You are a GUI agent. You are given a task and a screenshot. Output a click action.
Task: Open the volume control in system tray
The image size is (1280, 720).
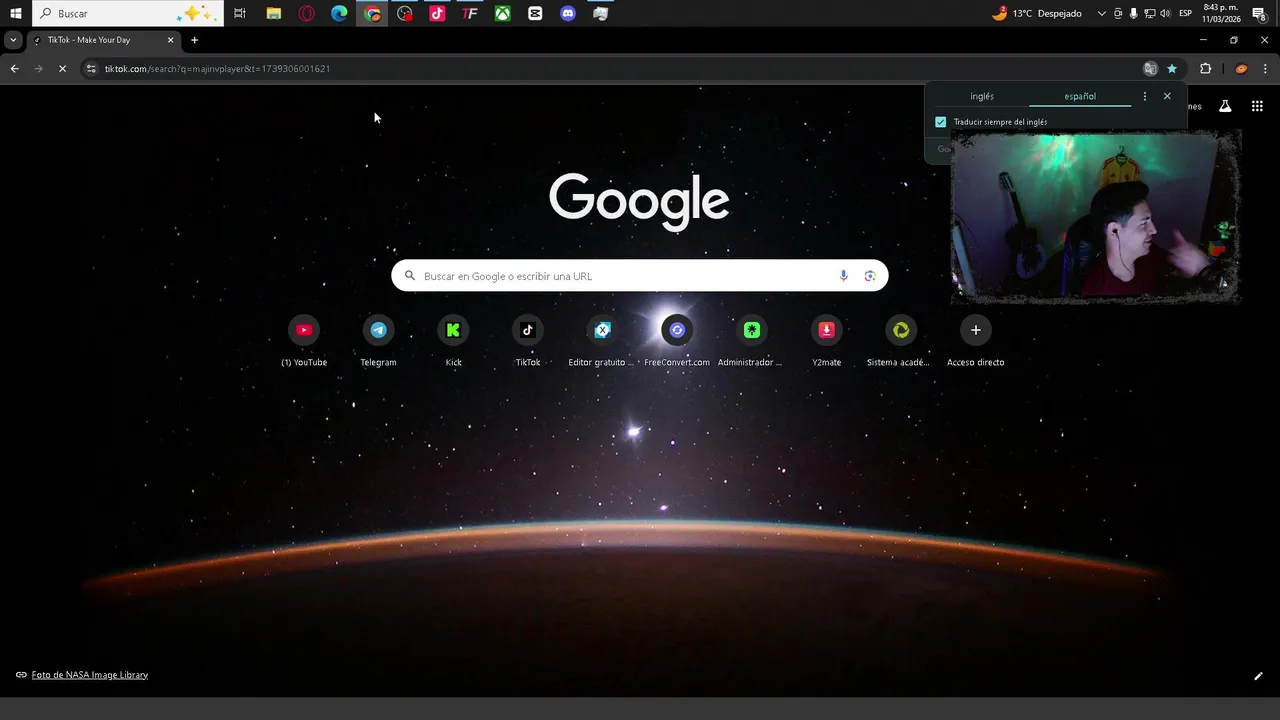[x=1165, y=13]
